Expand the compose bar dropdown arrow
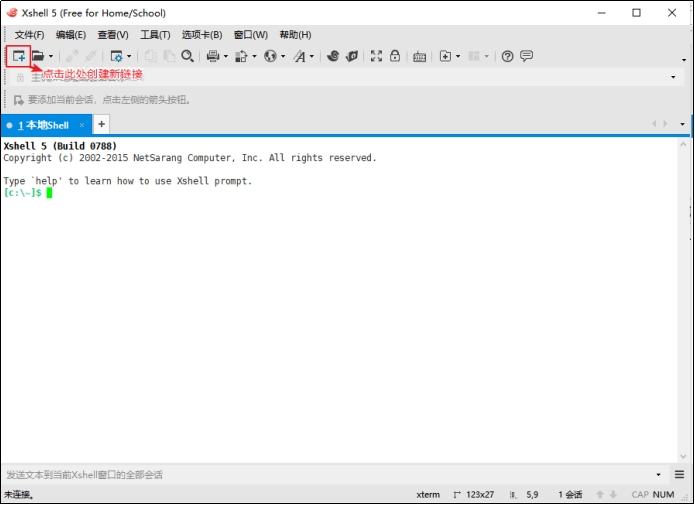The image size is (695, 505). pos(659,475)
